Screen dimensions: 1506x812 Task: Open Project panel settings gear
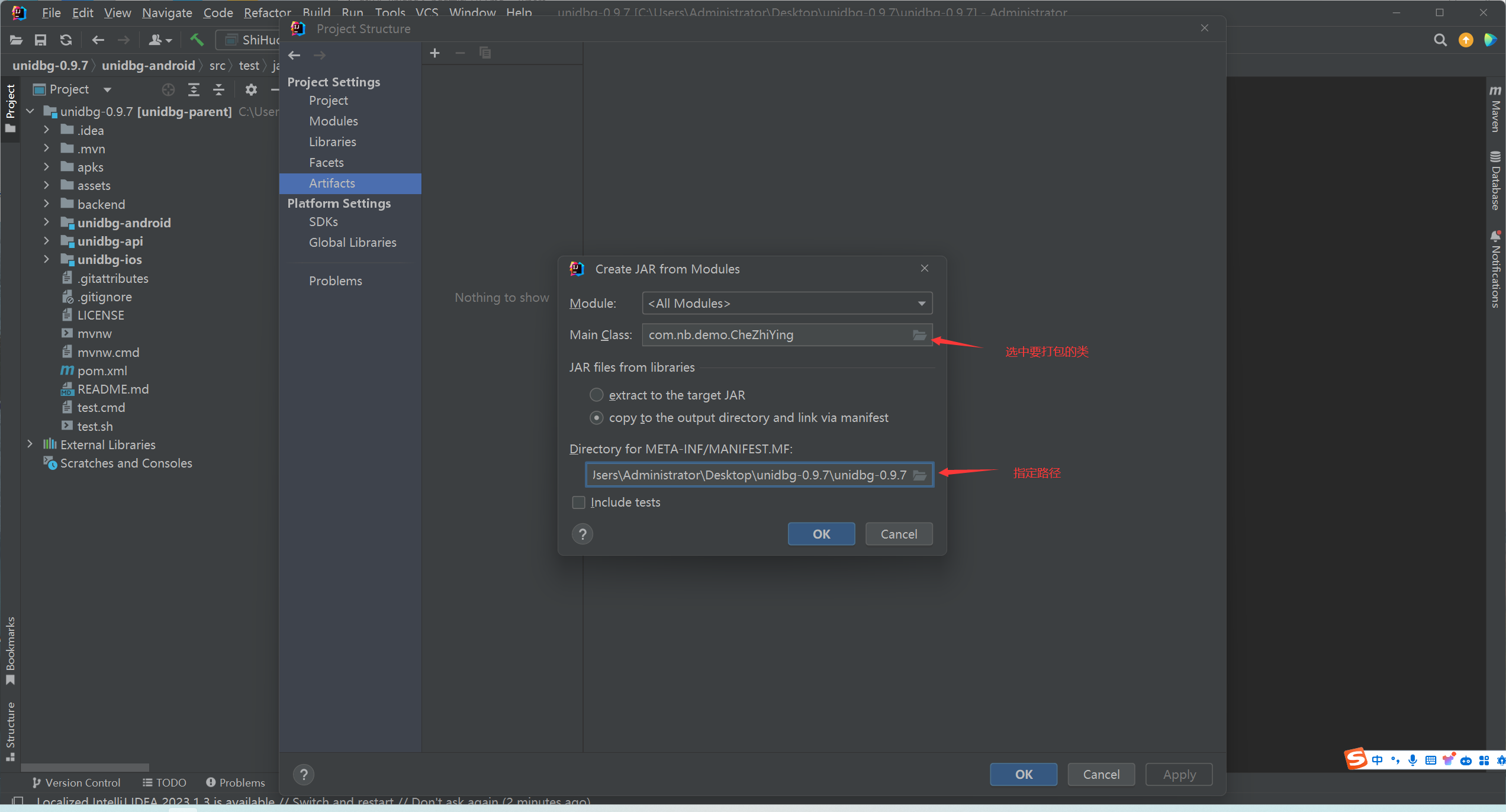(251, 89)
